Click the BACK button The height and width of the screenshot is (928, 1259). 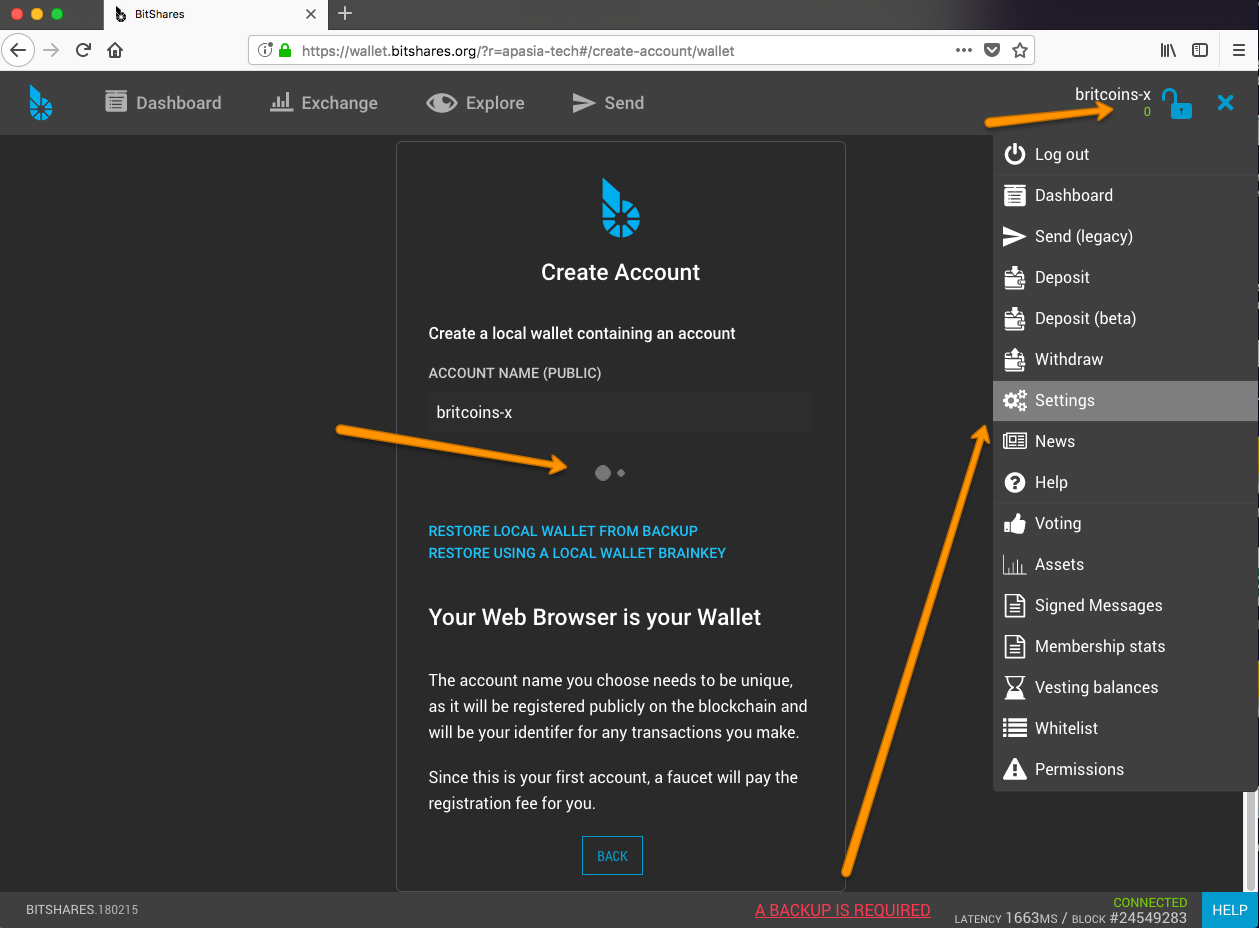point(612,856)
